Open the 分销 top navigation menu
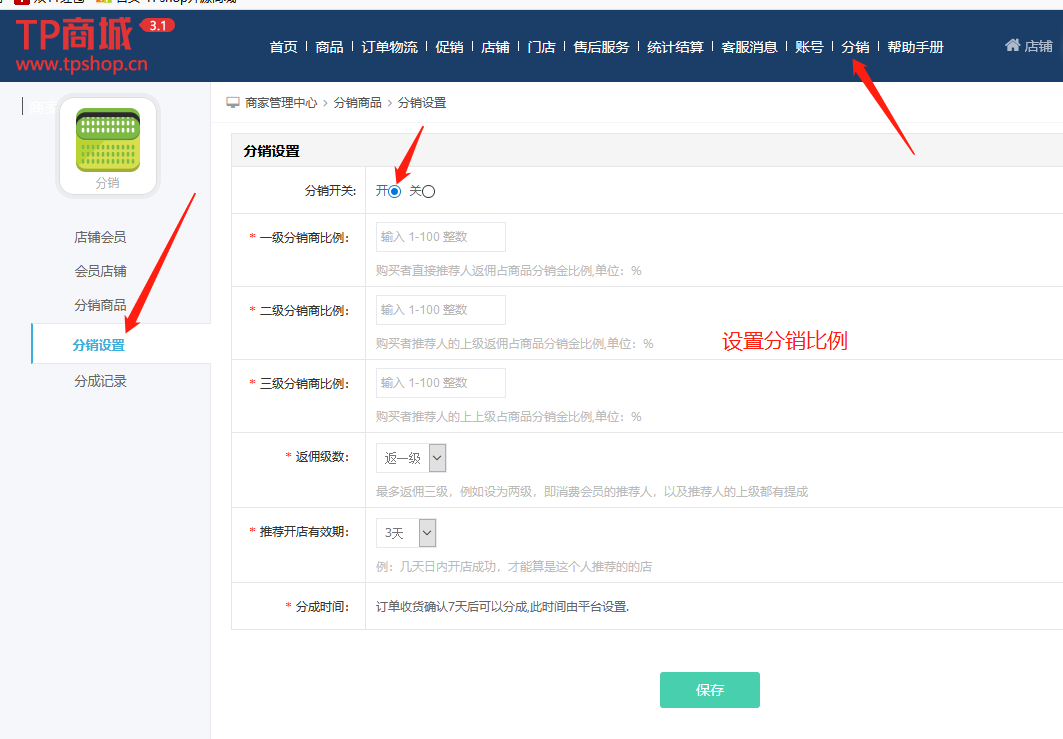 (855, 47)
